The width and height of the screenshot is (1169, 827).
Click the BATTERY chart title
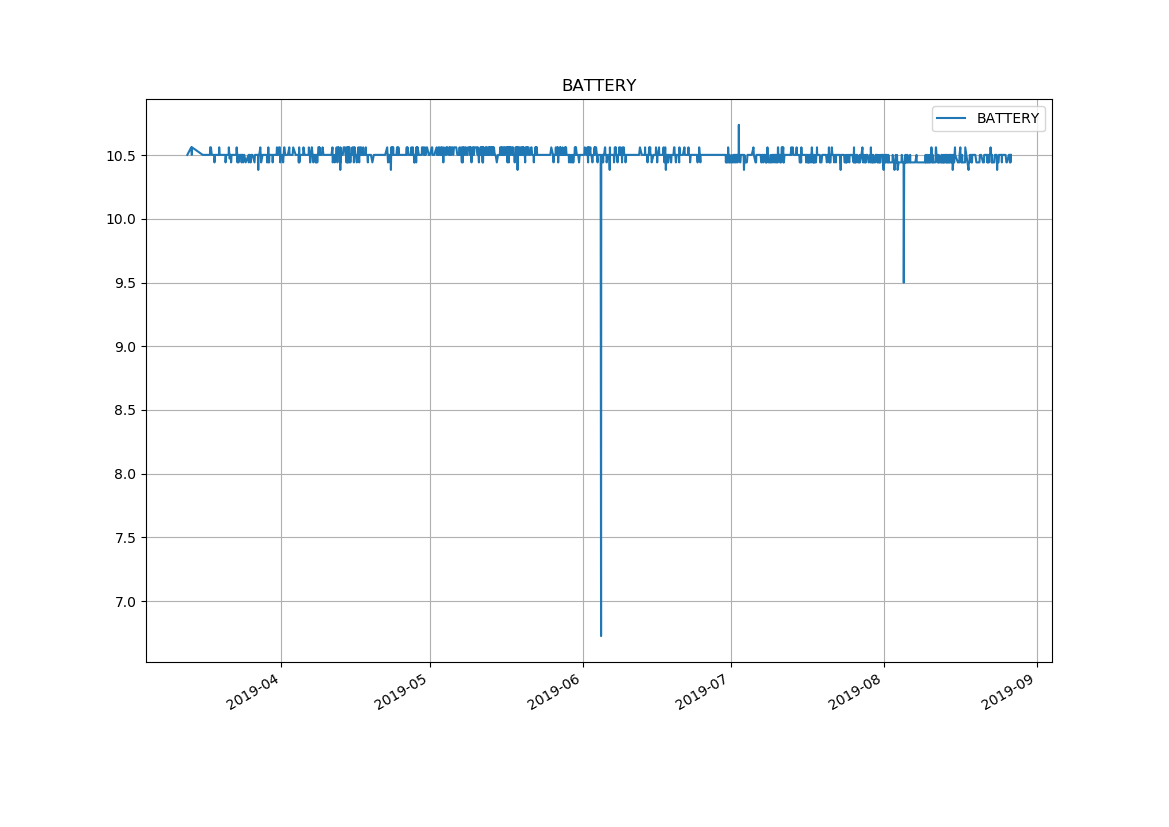(598, 86)
